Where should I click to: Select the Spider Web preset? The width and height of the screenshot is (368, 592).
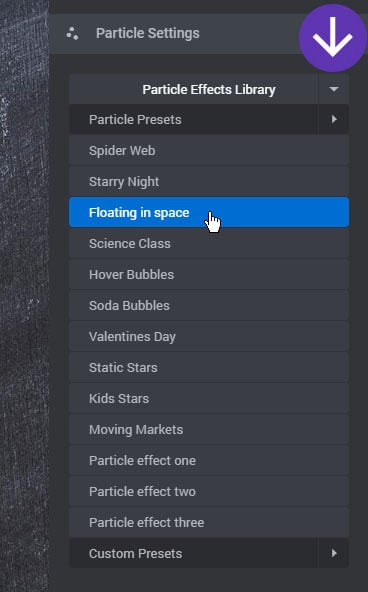tap(209, 151)
